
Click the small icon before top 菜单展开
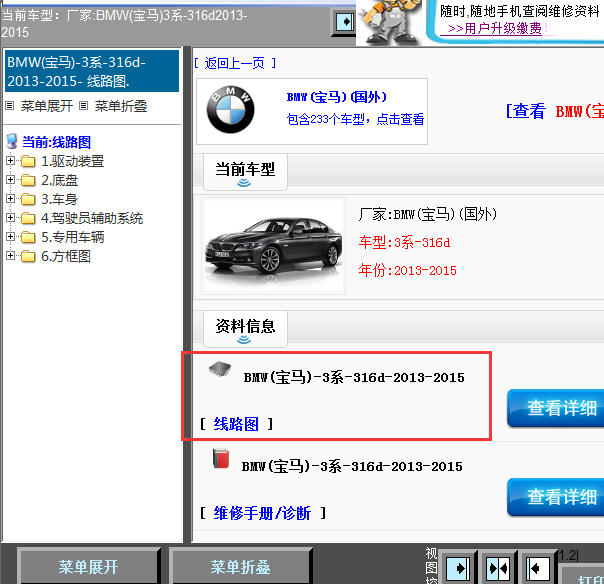pyautogui.click(x=10, y=106)
